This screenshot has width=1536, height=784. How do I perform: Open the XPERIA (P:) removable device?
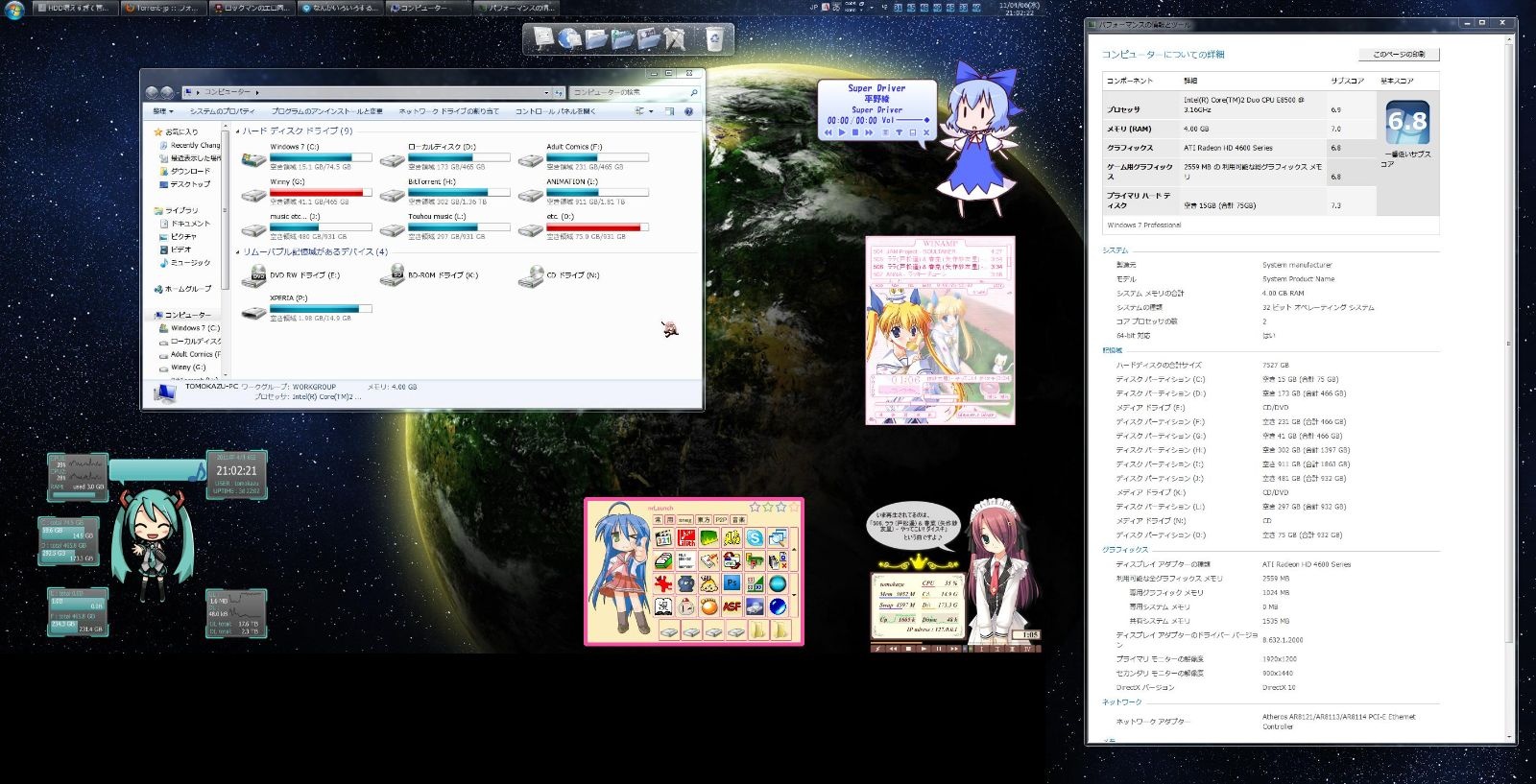click(x=306, y=308)
